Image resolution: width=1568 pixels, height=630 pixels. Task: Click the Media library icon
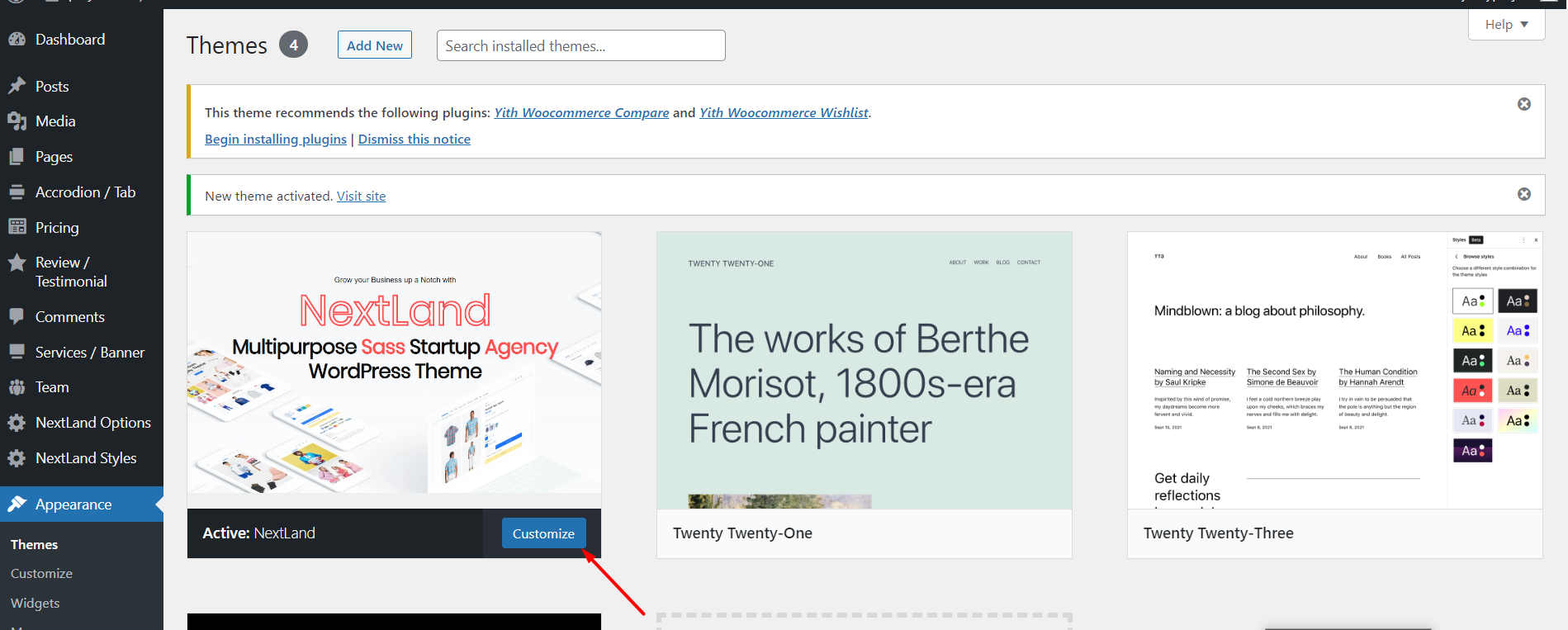[x=17, y=121]
